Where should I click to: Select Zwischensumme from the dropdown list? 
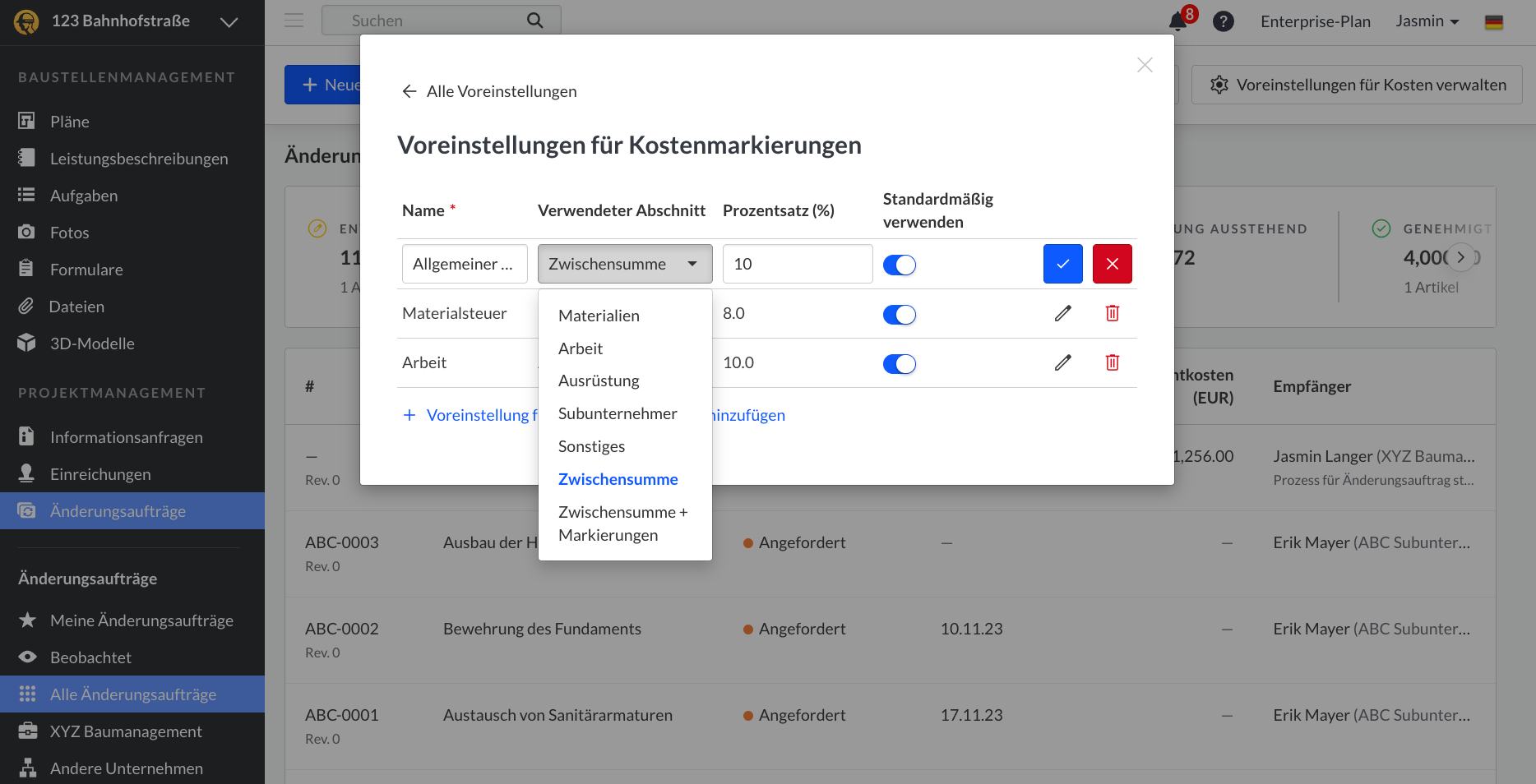(x=625, y=479)
